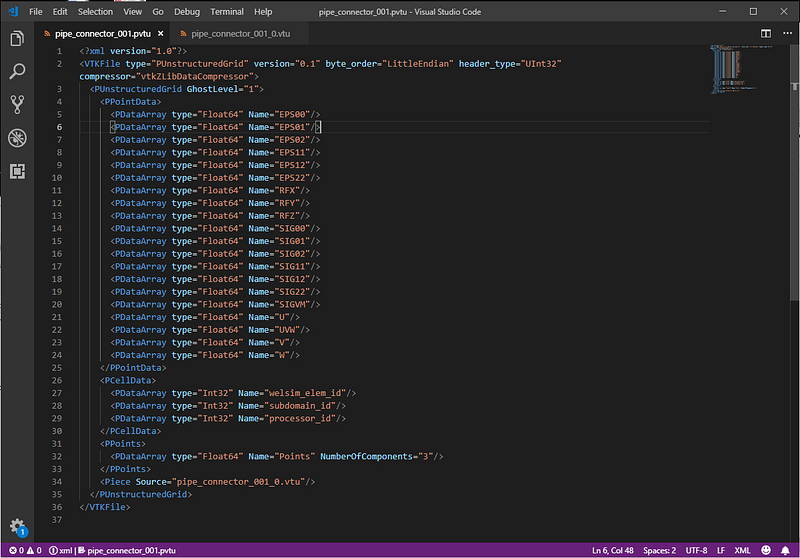The height and width of the screenshot is (558, 800).
Task: Close the pipe_connector_001.pvtu tab
Action: pos(160,33)
